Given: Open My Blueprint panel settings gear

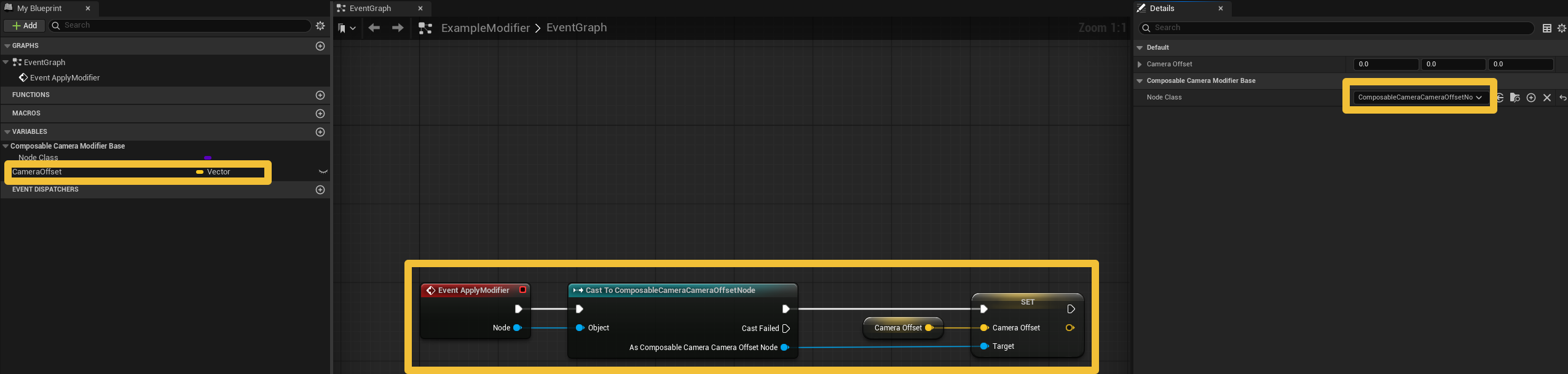Looking at the screenshot, I should pyautogui.click(x=320, y=26).
